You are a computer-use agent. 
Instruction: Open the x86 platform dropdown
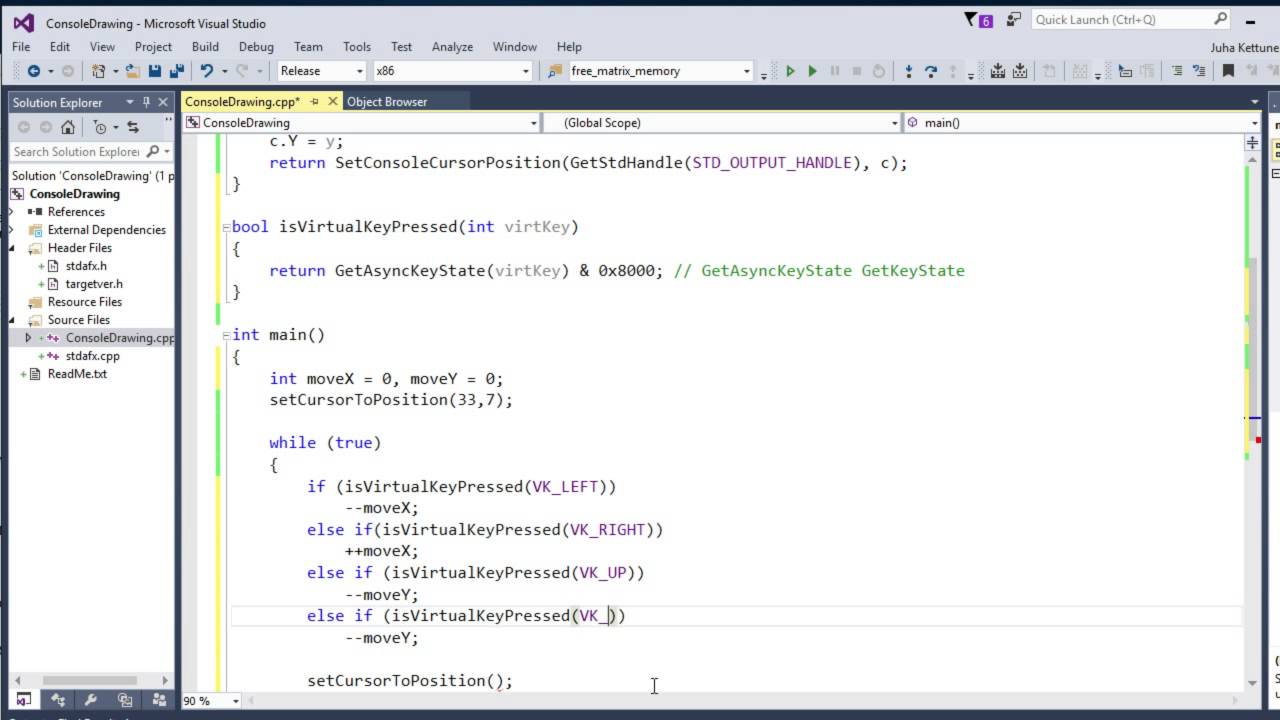452,71
